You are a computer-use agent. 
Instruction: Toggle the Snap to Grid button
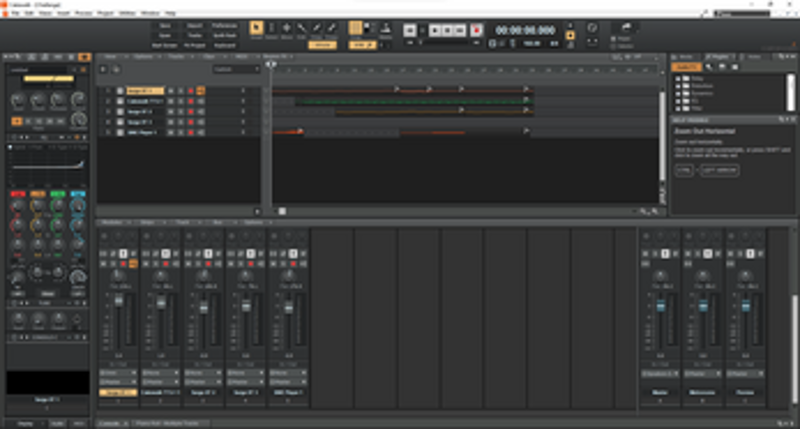point(355,28)
